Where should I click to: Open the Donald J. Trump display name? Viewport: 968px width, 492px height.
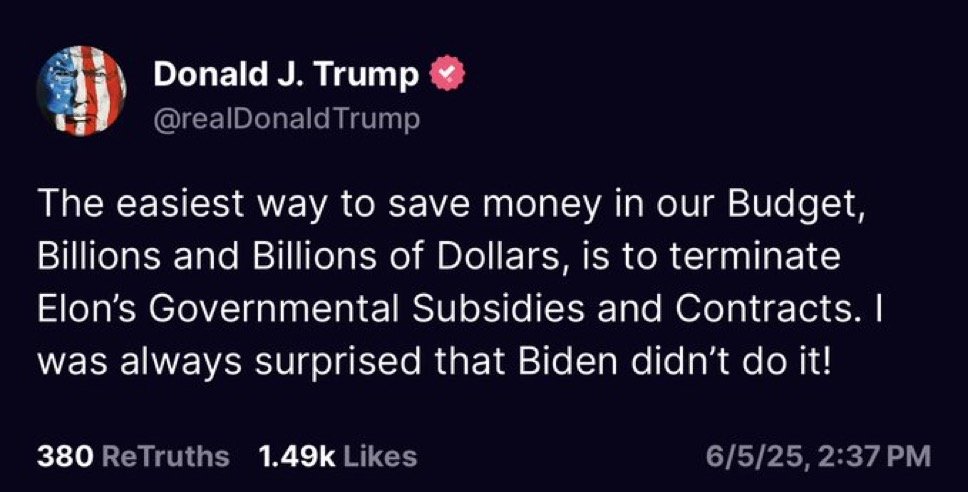(x=286, y=75)
